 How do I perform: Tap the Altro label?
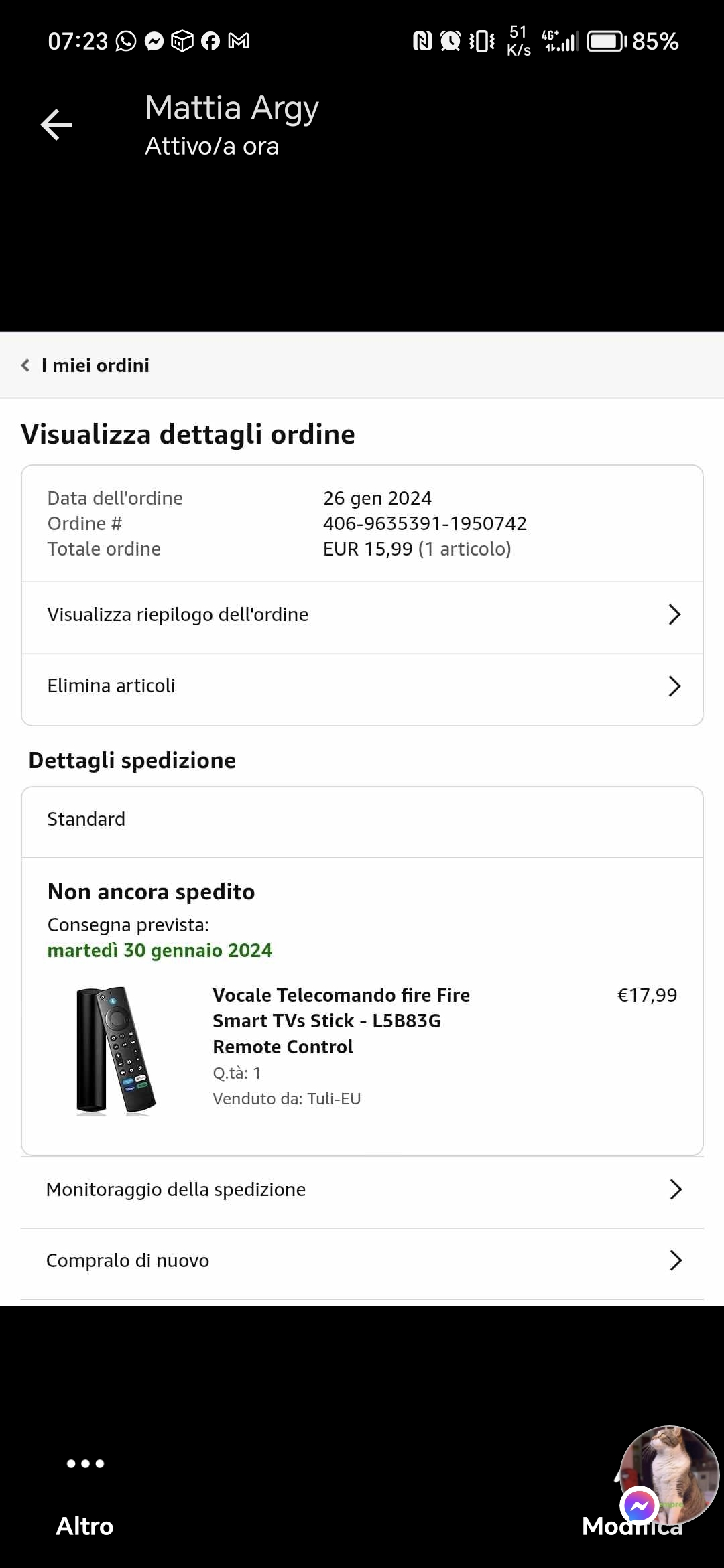pos(84,1526)
